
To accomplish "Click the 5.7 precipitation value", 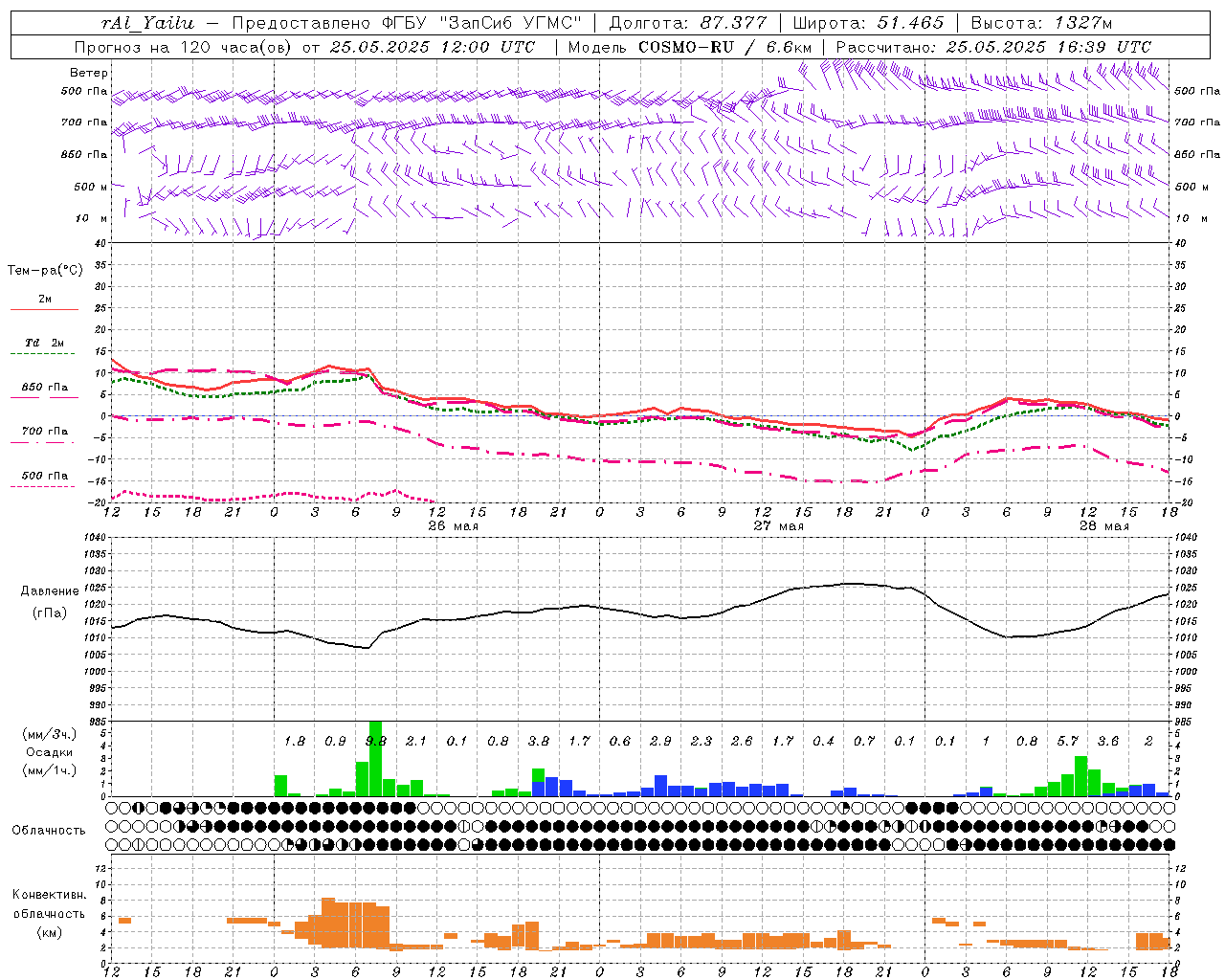I will point(1068,742).
